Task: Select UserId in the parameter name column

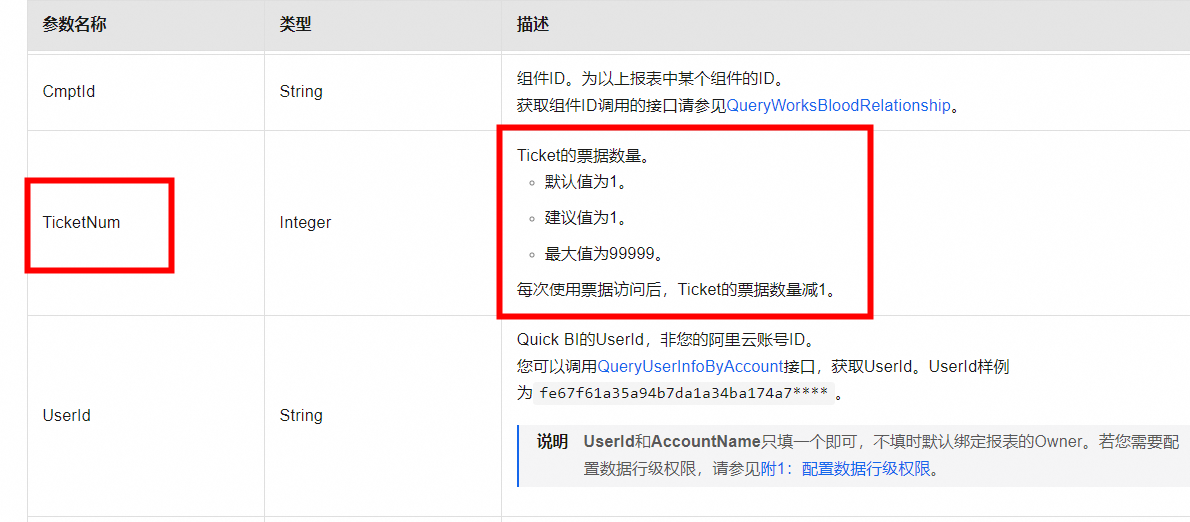Action: click(x=67, y=415)
